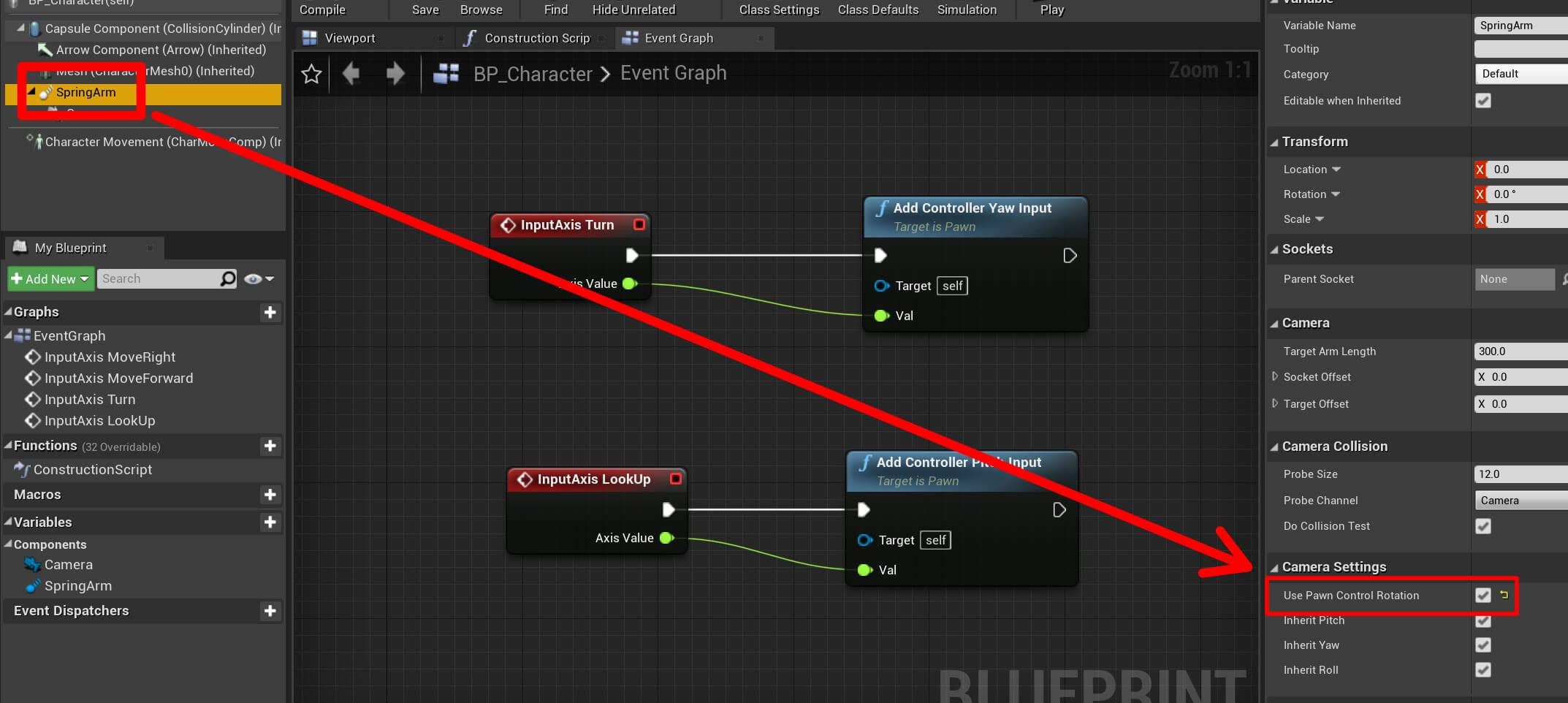The width and height of the screenshot is (1568, 703).
Task: Toggle Do Collision Test checkbox
Action: point(1483,526)
